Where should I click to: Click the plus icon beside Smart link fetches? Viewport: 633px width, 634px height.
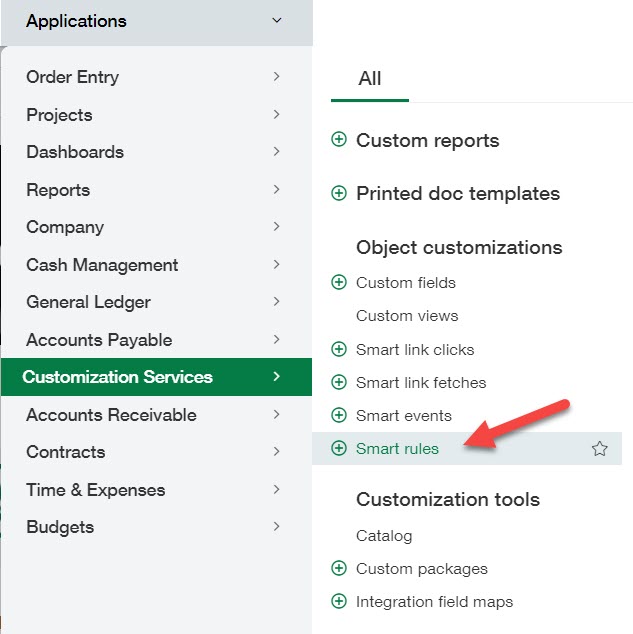coord(339,382)
